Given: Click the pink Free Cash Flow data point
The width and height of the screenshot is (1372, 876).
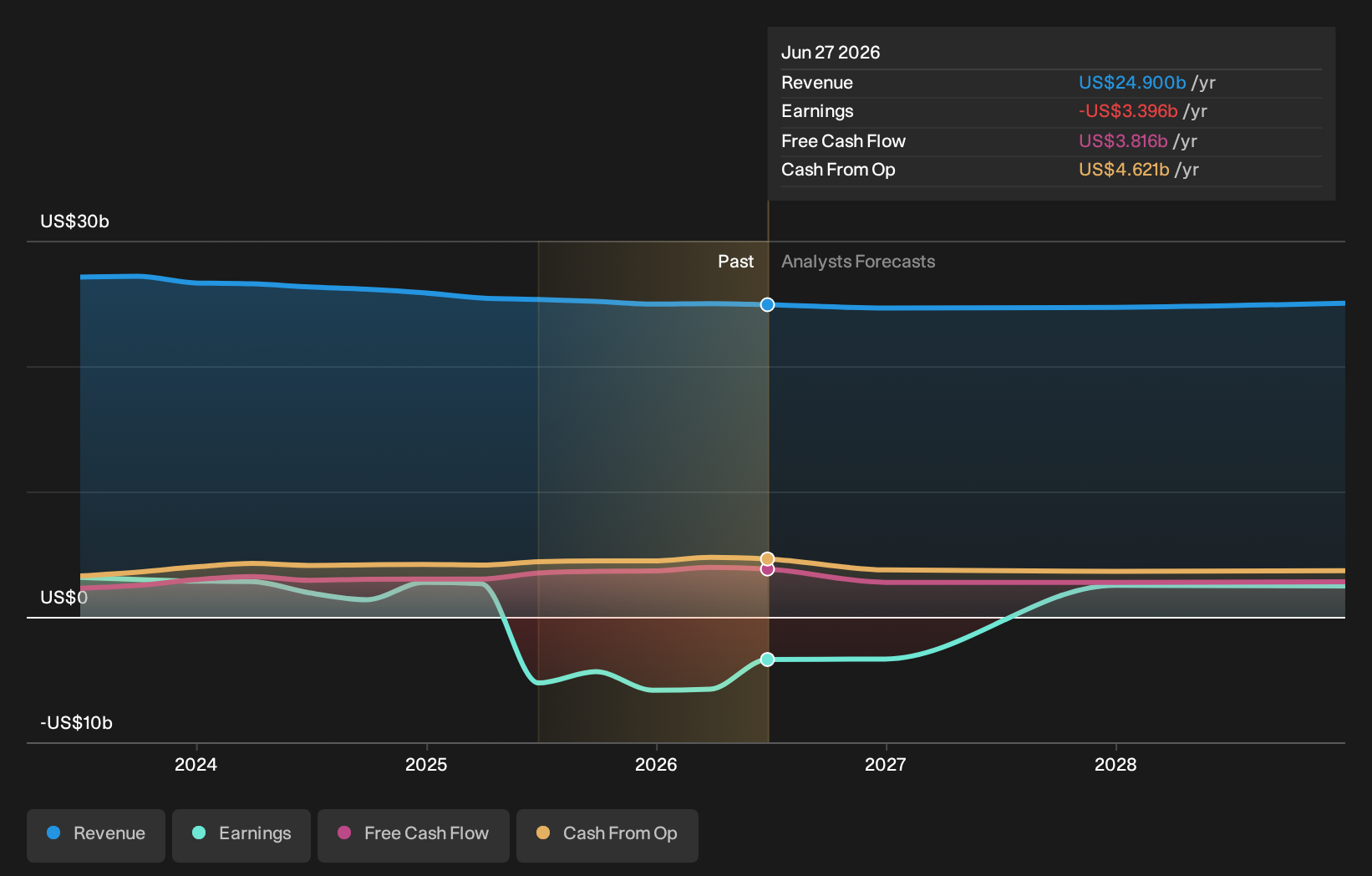Looking at the screenshot, I should [767, 570].
